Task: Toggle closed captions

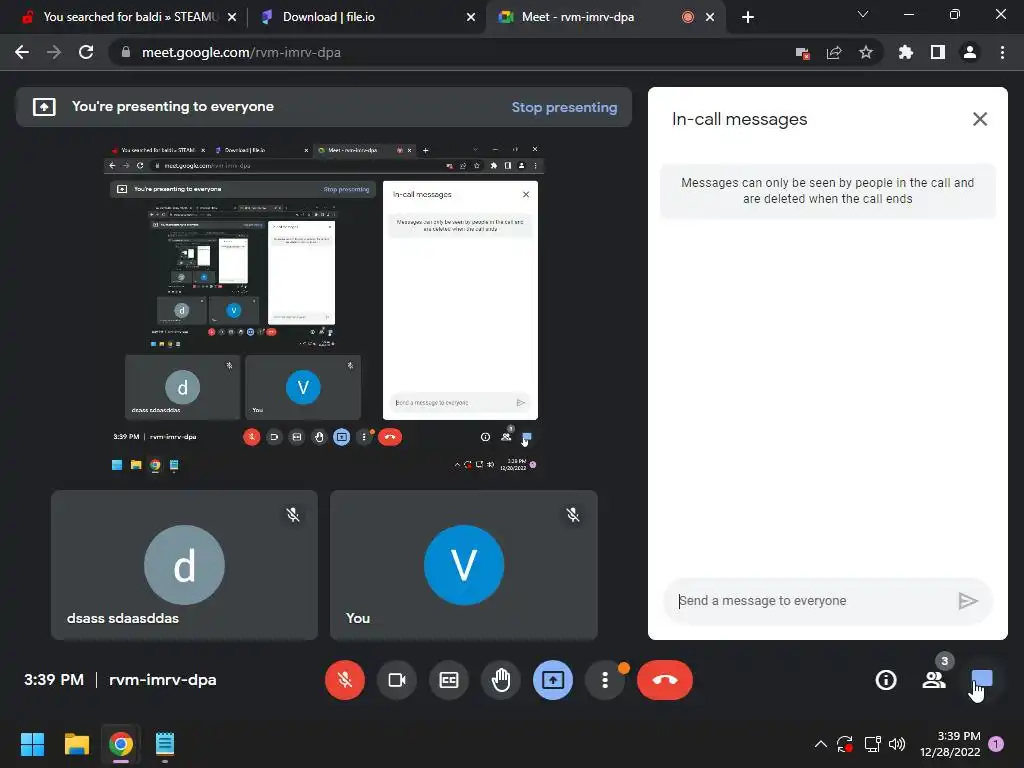Action: tap(449, 680)
